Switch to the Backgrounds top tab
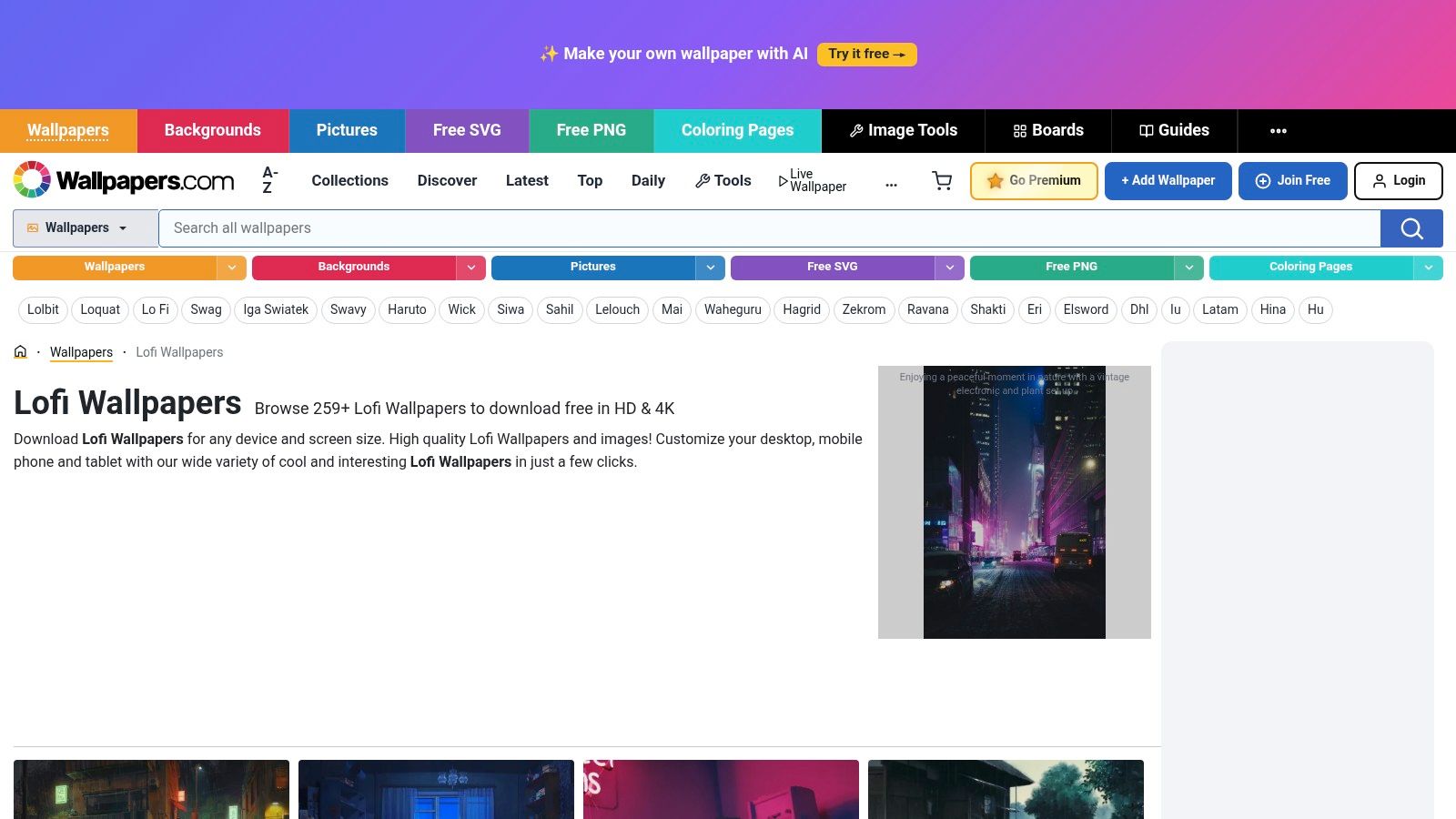This screenshot has height=819, width=1456. (x=213, y=130)
